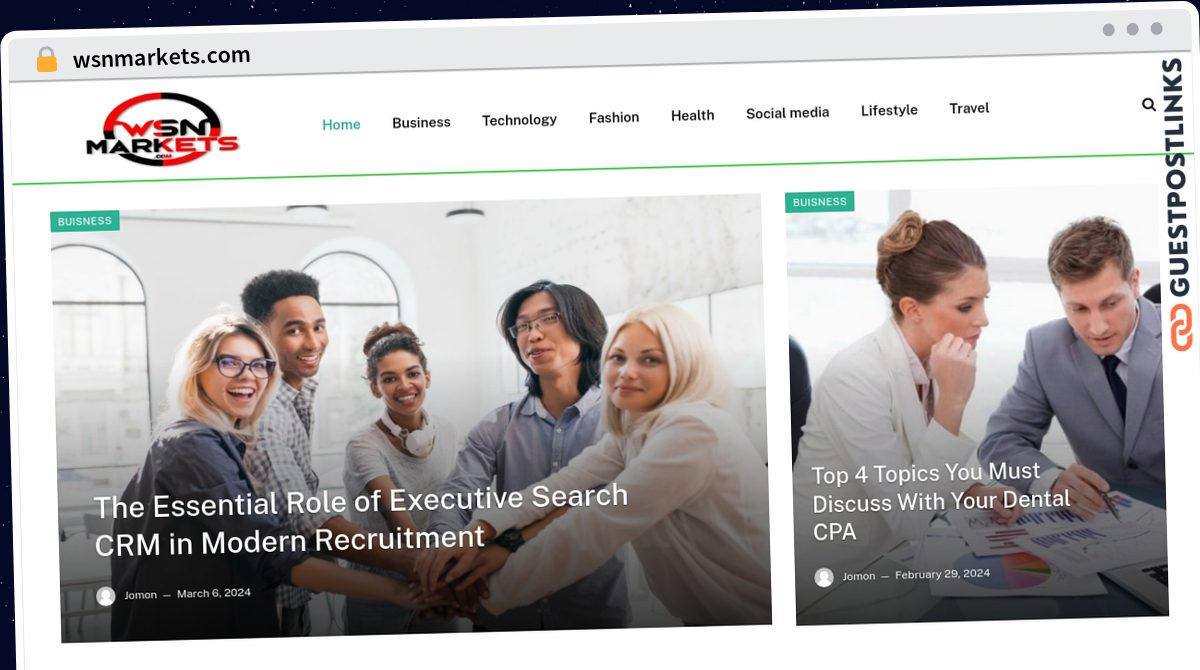This screenshot has height=670, width=1200.
Task: Open the Business menu item
Action: coord(421,122)
